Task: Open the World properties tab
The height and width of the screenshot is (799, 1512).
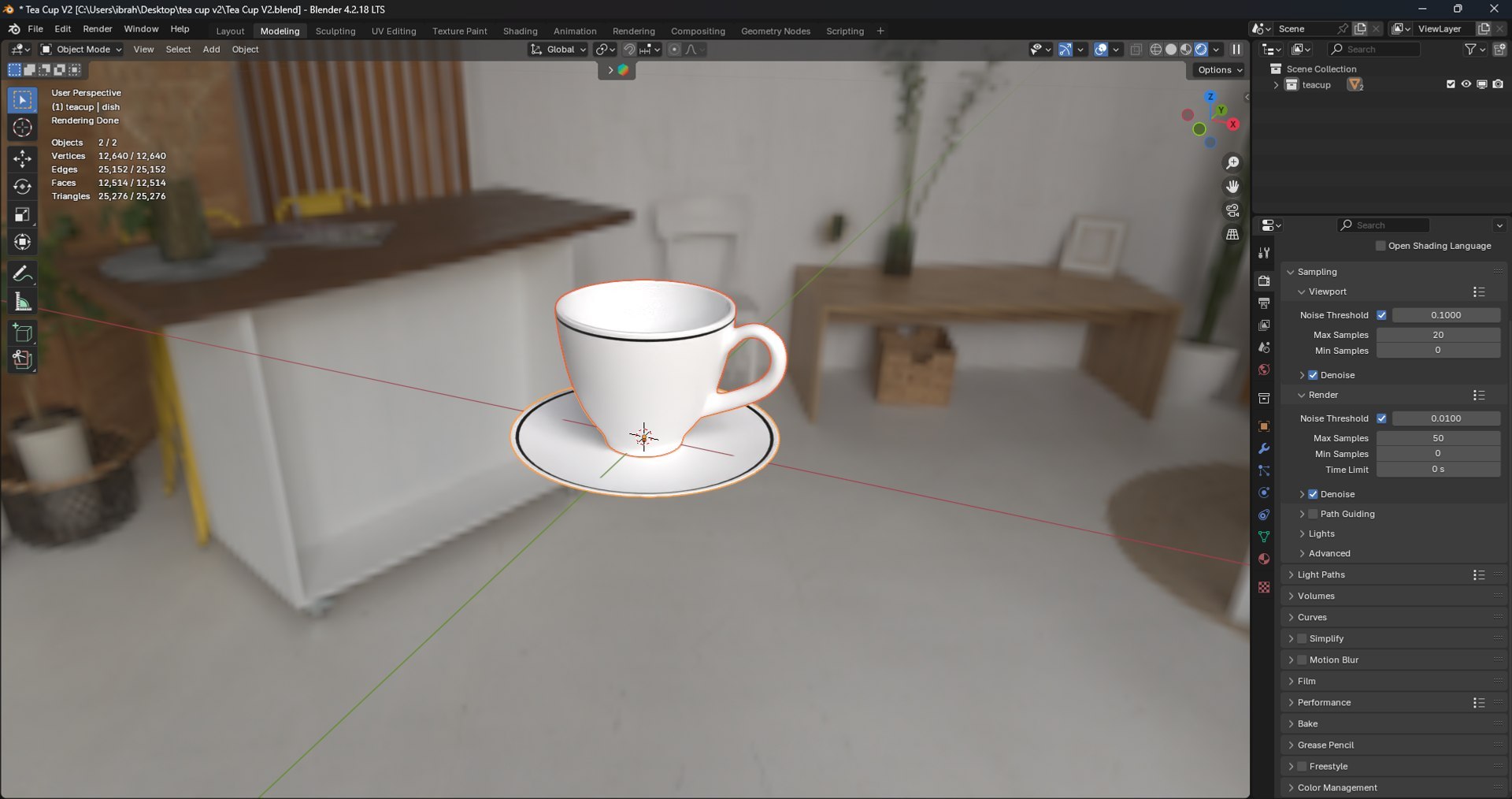Action: [1264, 370]
